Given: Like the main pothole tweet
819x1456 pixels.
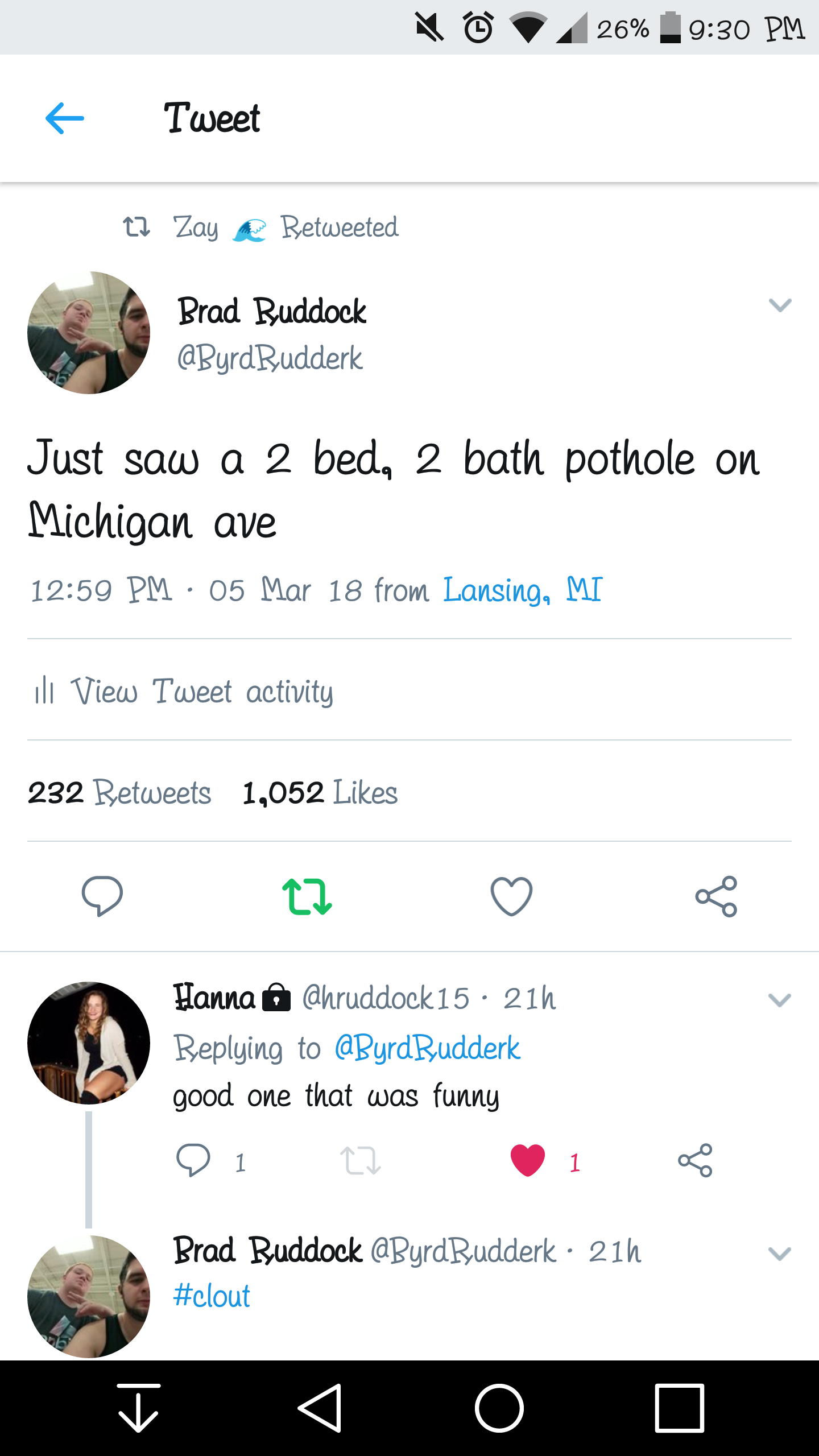Looking at the screenshot, I should (x=511, y=896).
